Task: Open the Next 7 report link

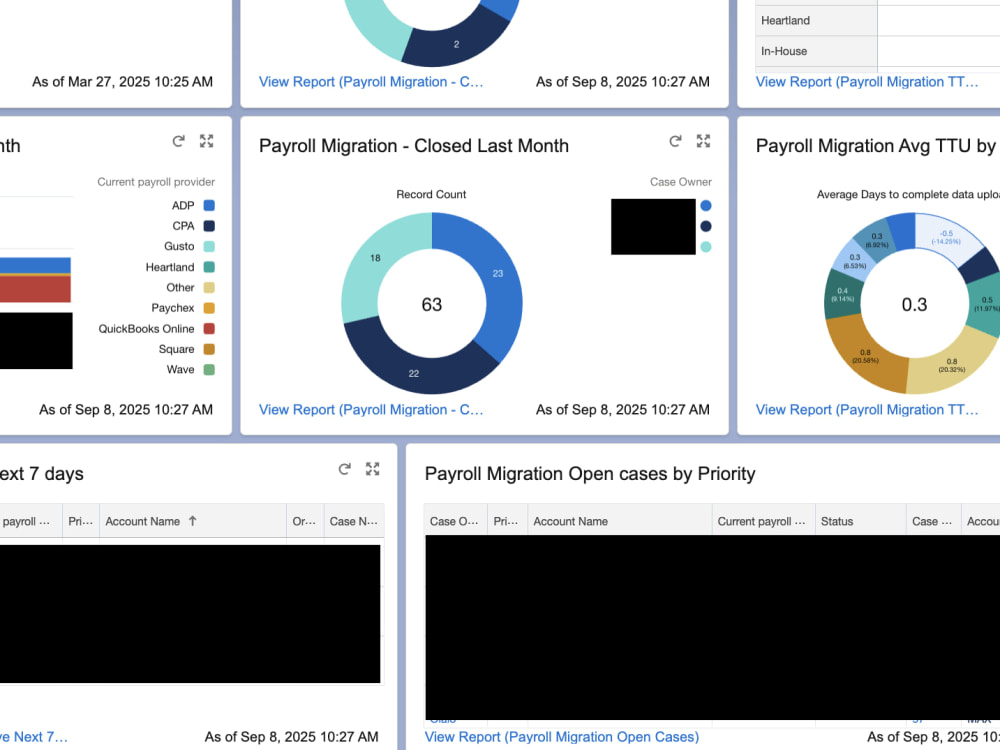Action: (x=34, y=737)
